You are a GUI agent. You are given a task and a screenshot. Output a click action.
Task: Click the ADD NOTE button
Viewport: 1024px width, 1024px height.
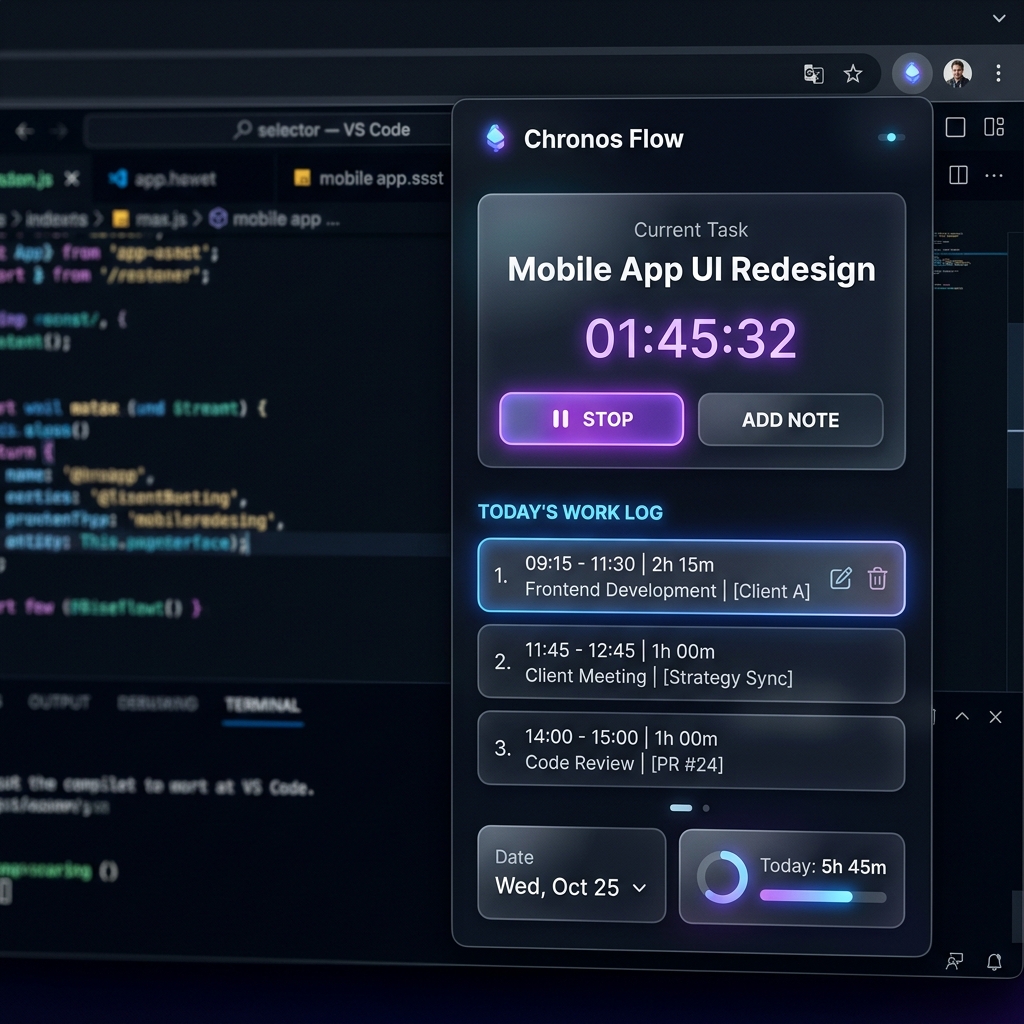[x=790, y=420]
